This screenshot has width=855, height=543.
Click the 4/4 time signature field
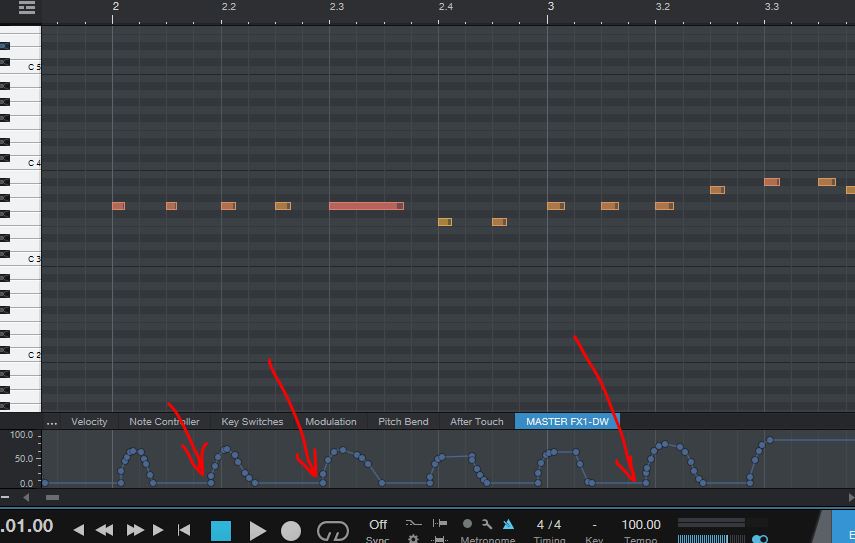click(549, 524)
